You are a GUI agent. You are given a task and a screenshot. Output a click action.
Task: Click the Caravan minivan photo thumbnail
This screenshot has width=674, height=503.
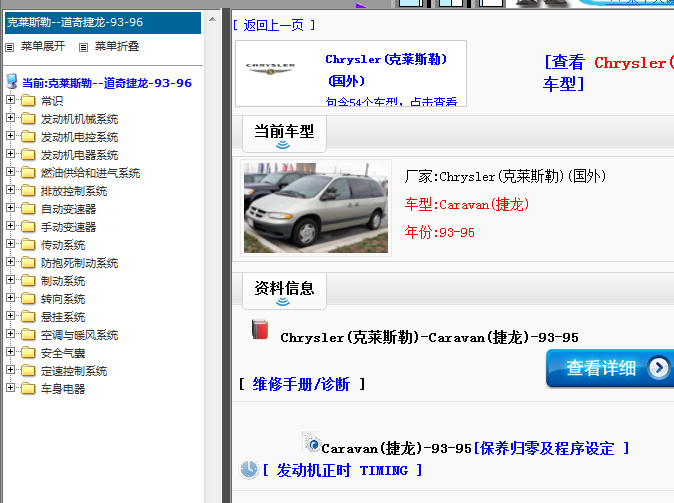316,208
